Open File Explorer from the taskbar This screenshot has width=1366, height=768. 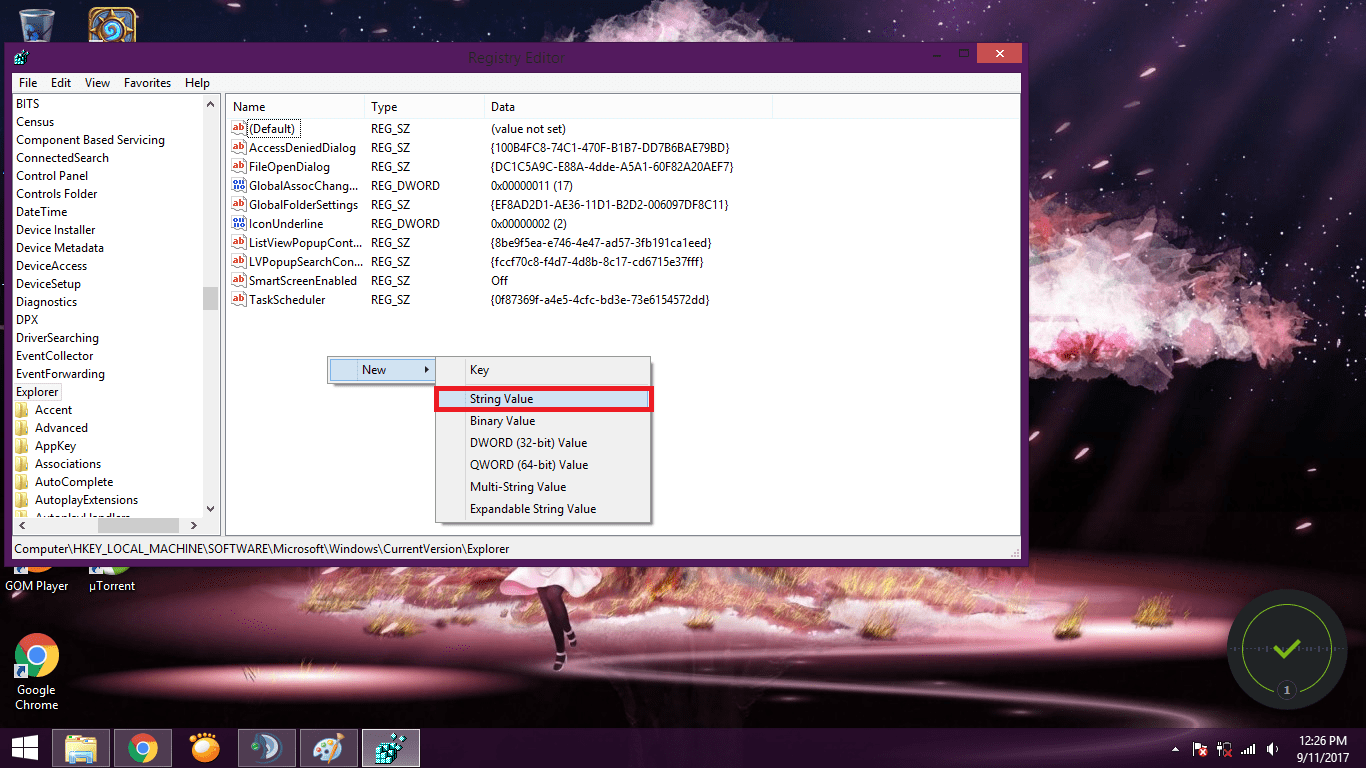point(80,747)
